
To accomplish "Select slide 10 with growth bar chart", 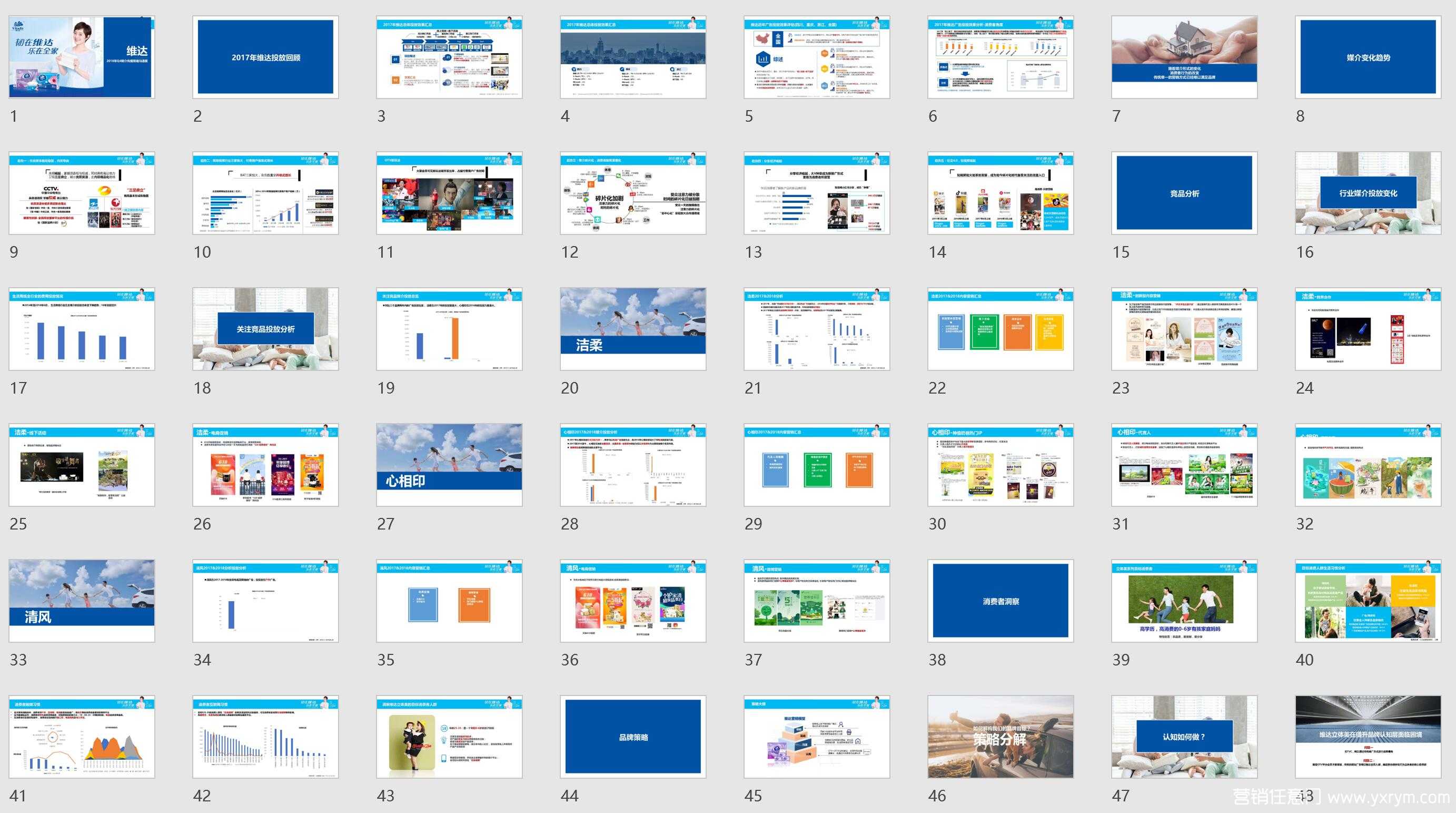I will click(x=265, y=193).
